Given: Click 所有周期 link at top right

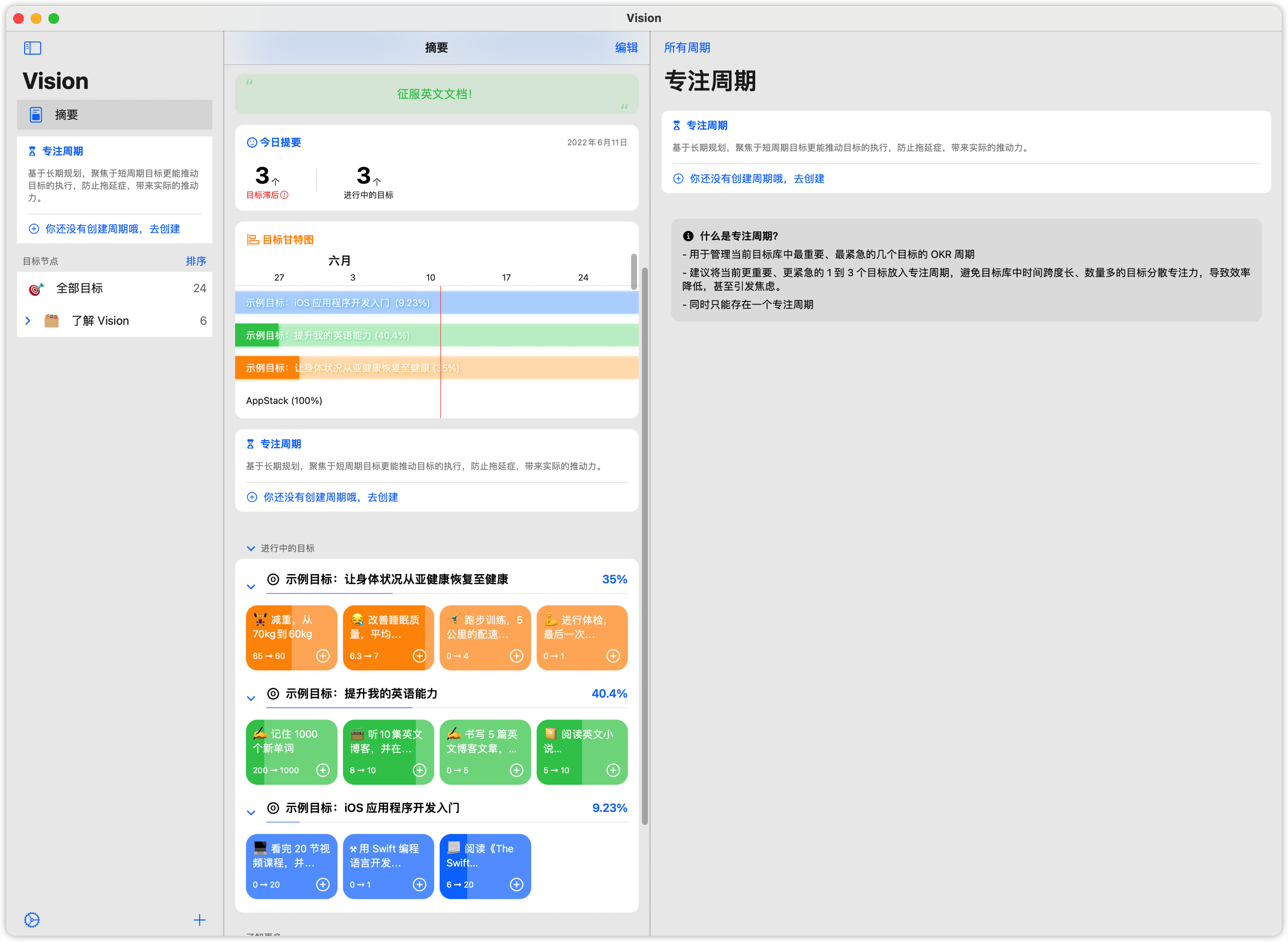Looking at the screenshot, I should tap(687, 48).
